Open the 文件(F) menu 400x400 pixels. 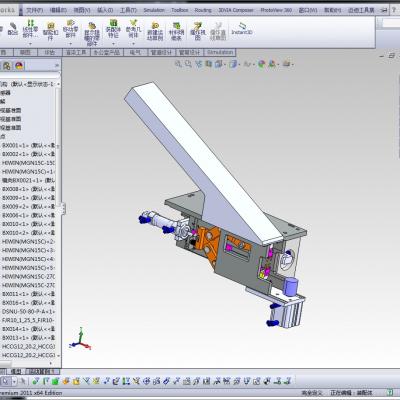[x=35, y=10]
